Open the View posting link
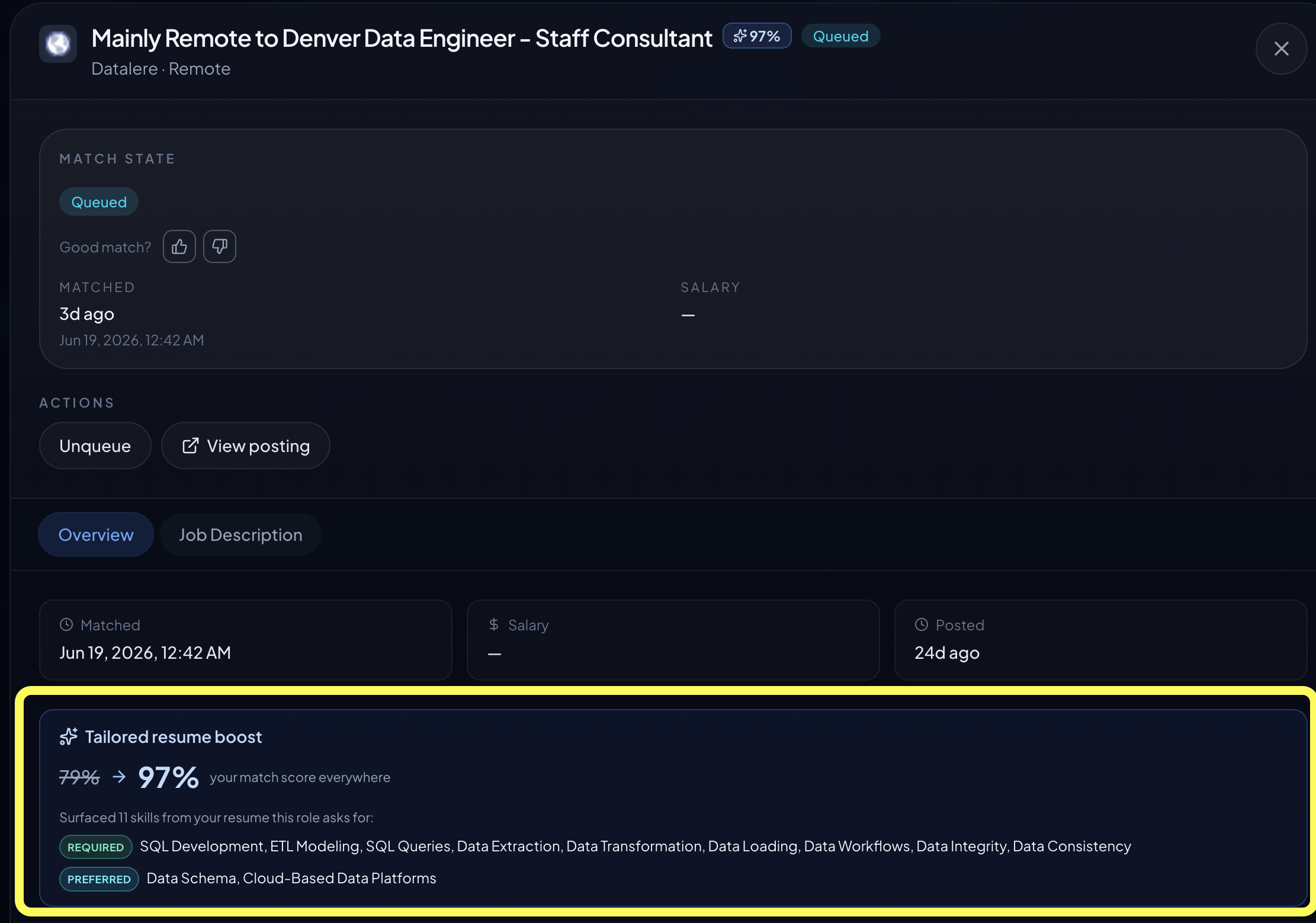The image size is (1316, 923). tap(246, 446)
